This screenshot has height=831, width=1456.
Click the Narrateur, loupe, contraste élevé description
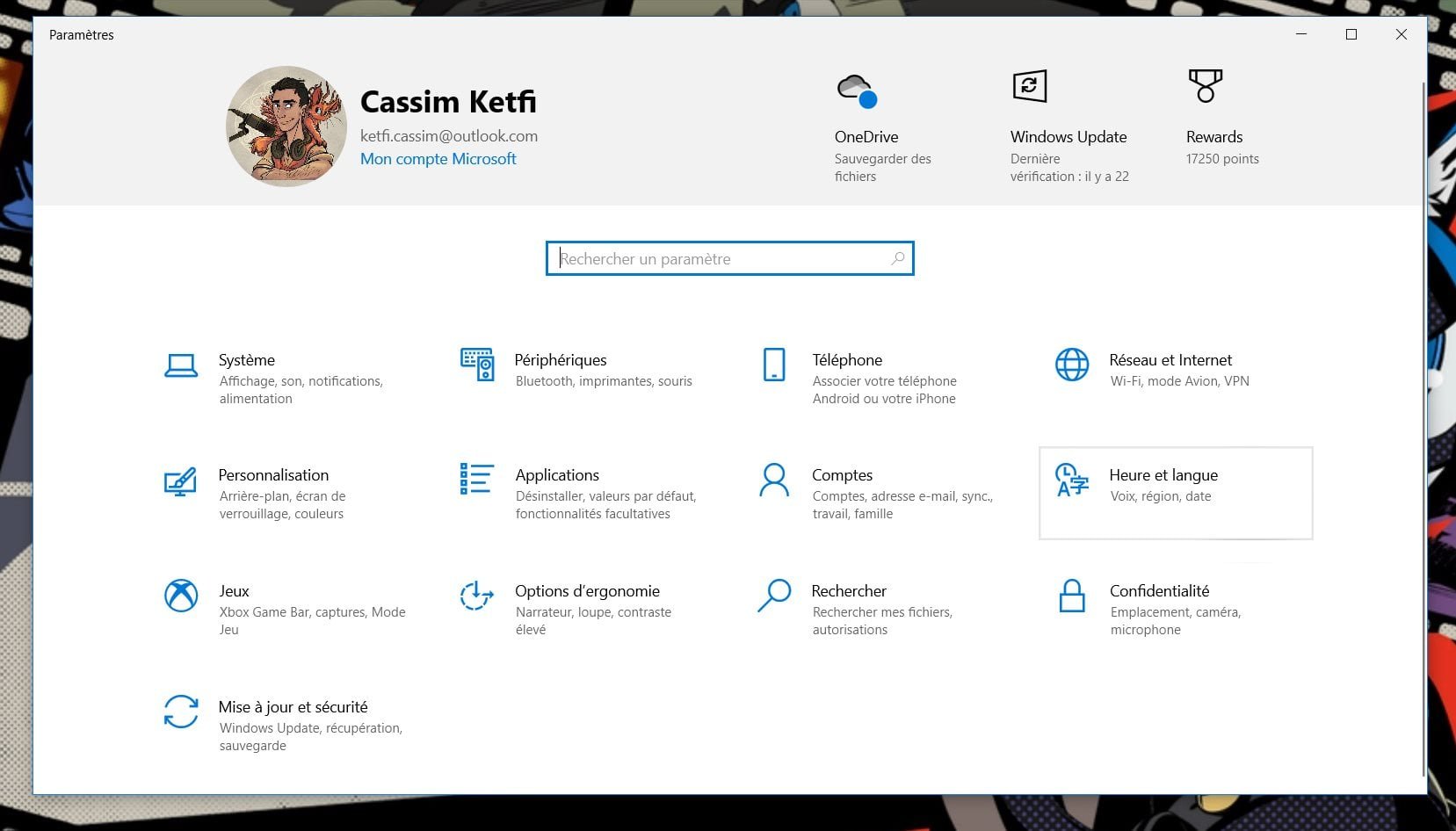click(x=593, y=621)
